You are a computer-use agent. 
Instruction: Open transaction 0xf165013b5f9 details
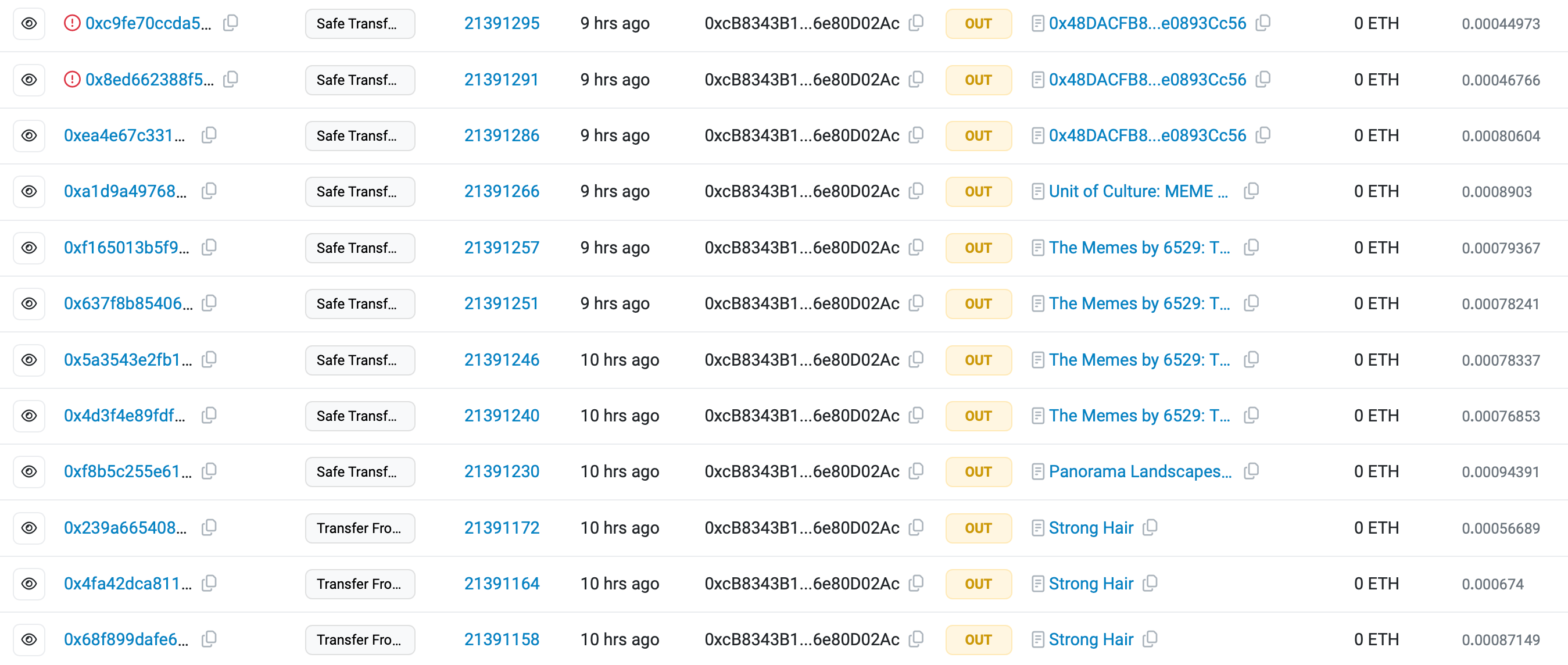point(127,247)
